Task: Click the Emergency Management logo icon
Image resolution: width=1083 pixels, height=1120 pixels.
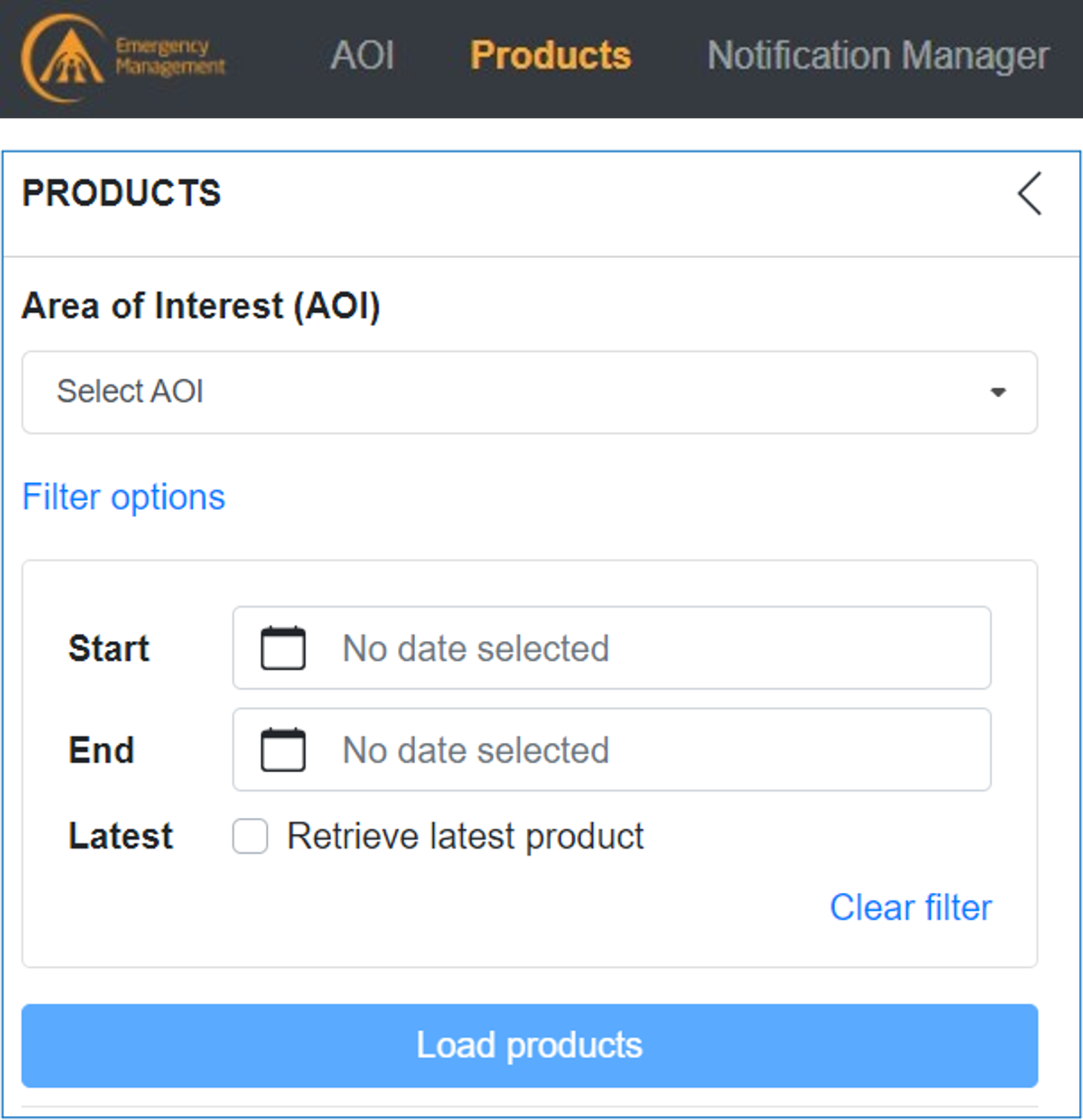Action: [x=63, y=59]
